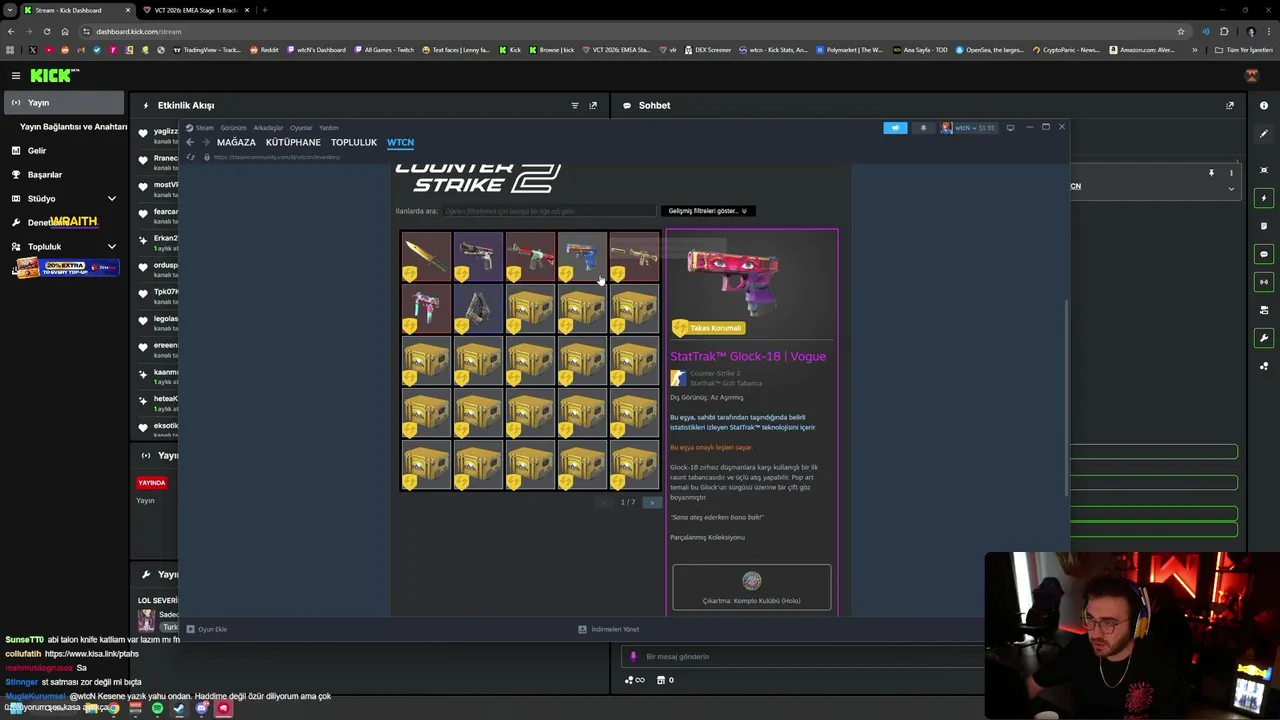Open the Oyunlar menu
This screenshot has width=1280, height=720.
[x=301, y=128]
